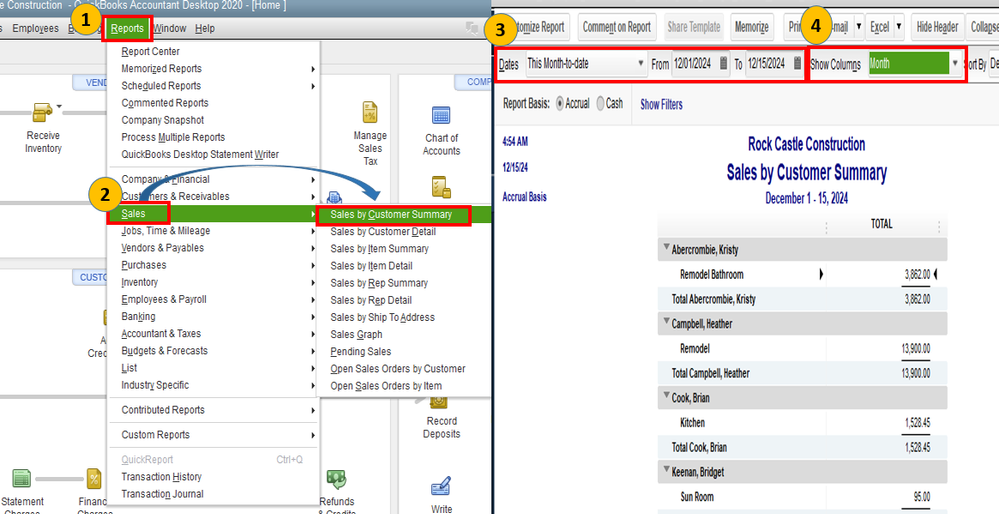Open the Help menu
This screenshot has width=999, height=514.
(205, 29)
